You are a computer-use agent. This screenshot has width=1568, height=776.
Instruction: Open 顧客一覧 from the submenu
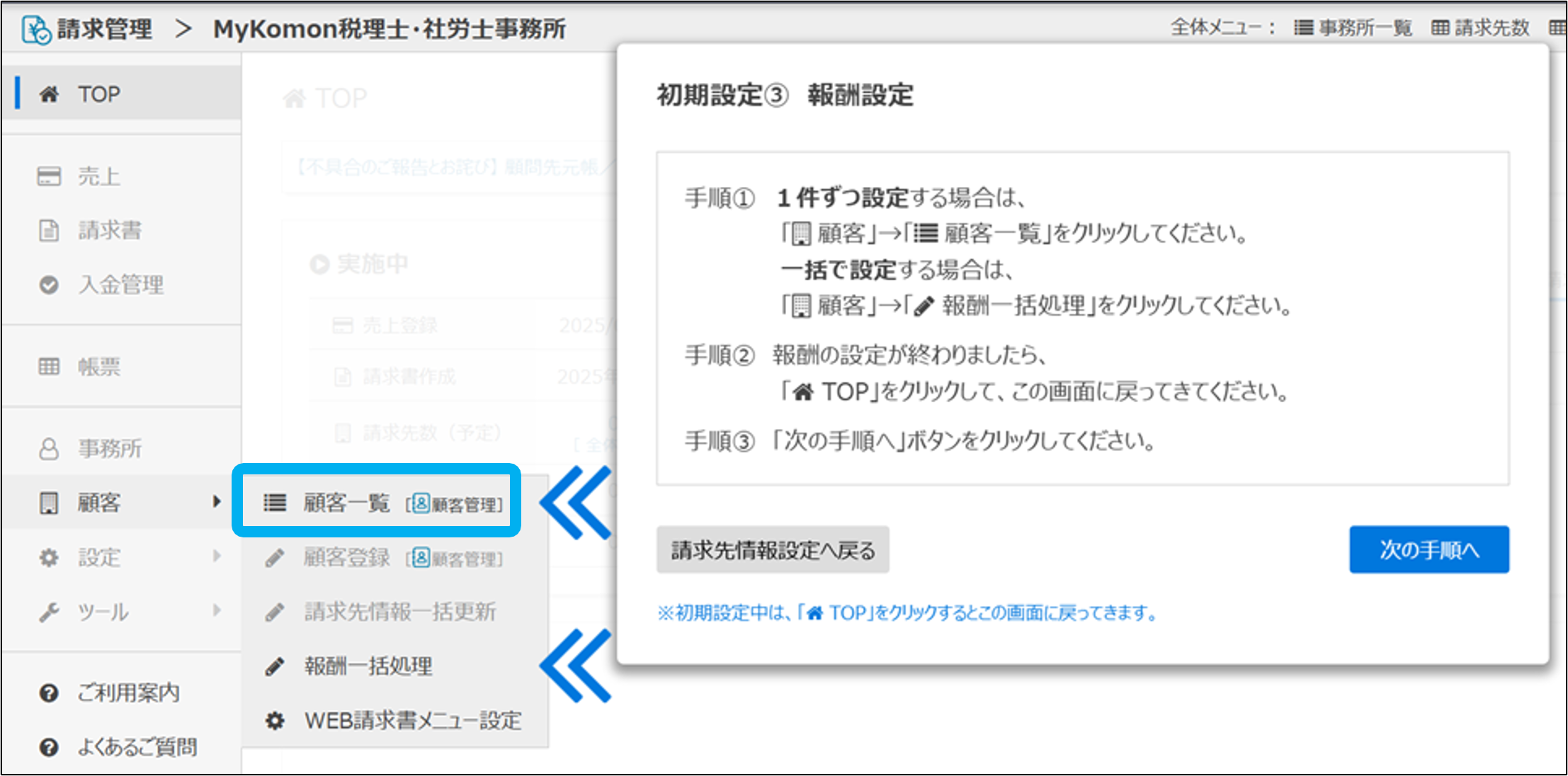click(346, 503)
